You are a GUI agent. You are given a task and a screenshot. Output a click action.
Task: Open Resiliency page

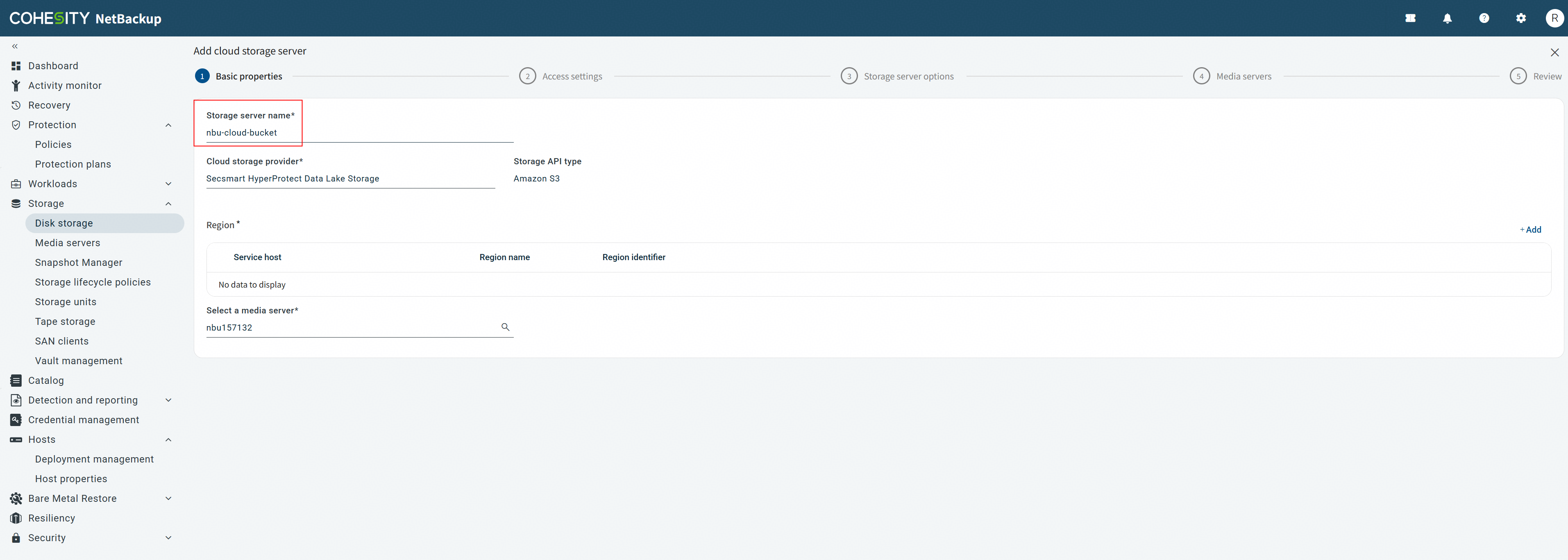click(52, 518)
